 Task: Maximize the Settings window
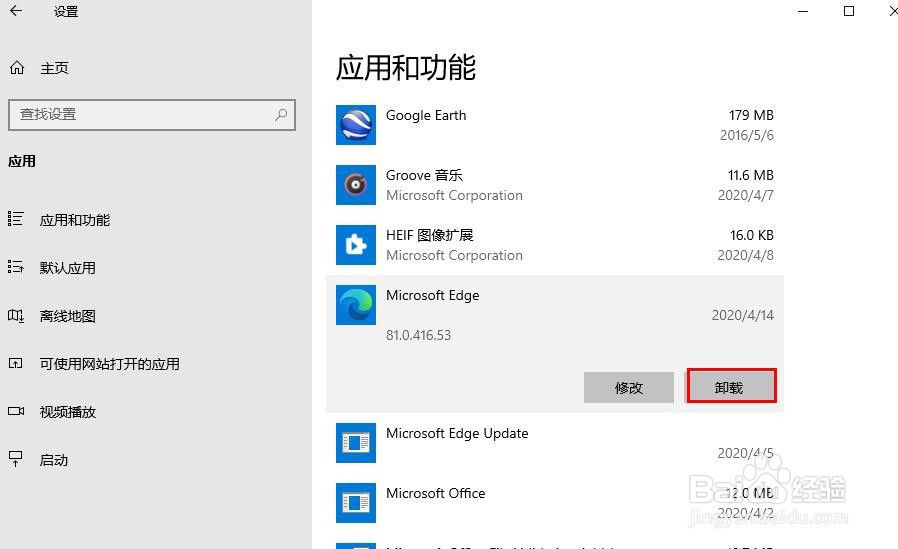849,11
